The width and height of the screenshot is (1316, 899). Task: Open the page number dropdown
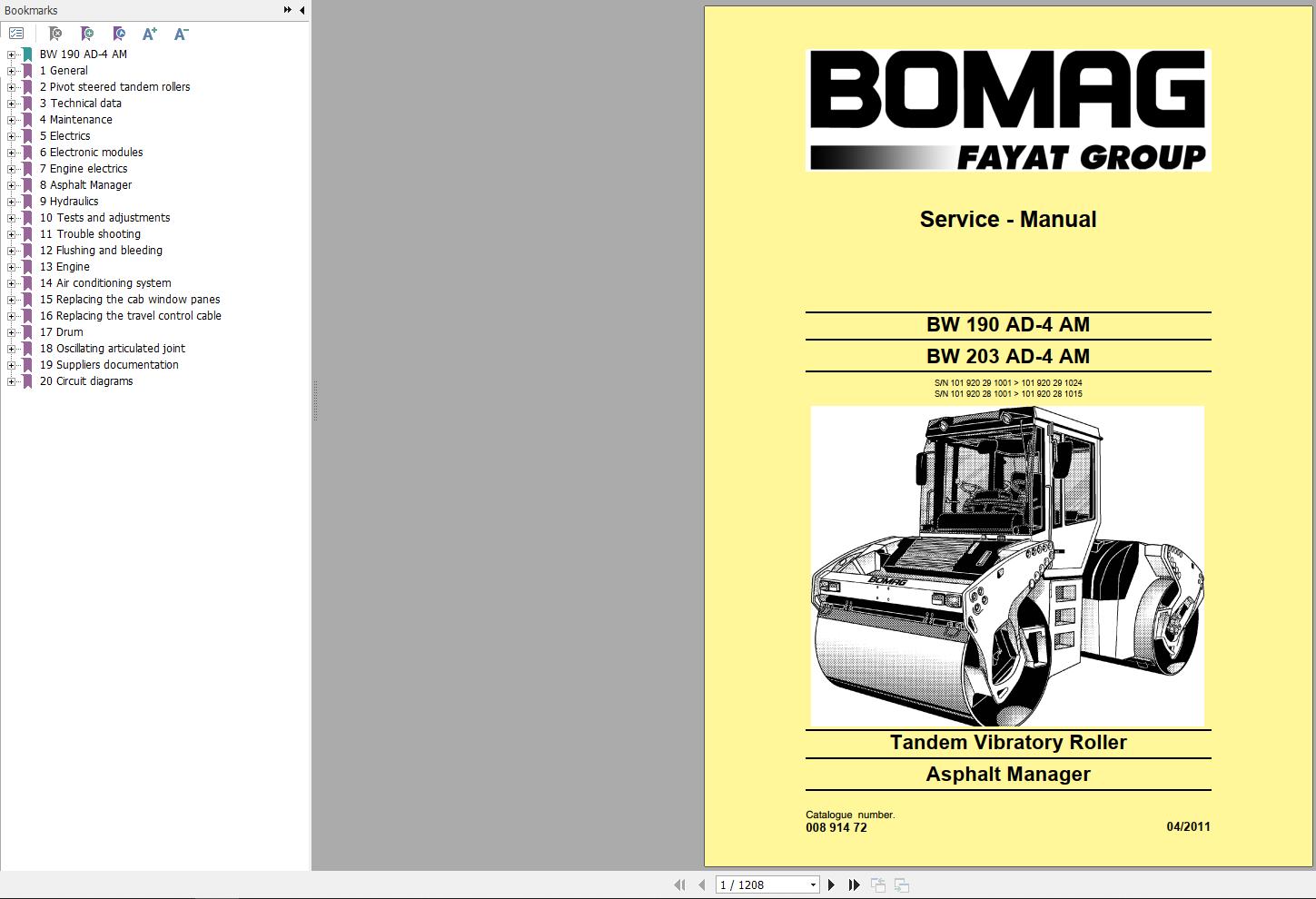[813, 884]
